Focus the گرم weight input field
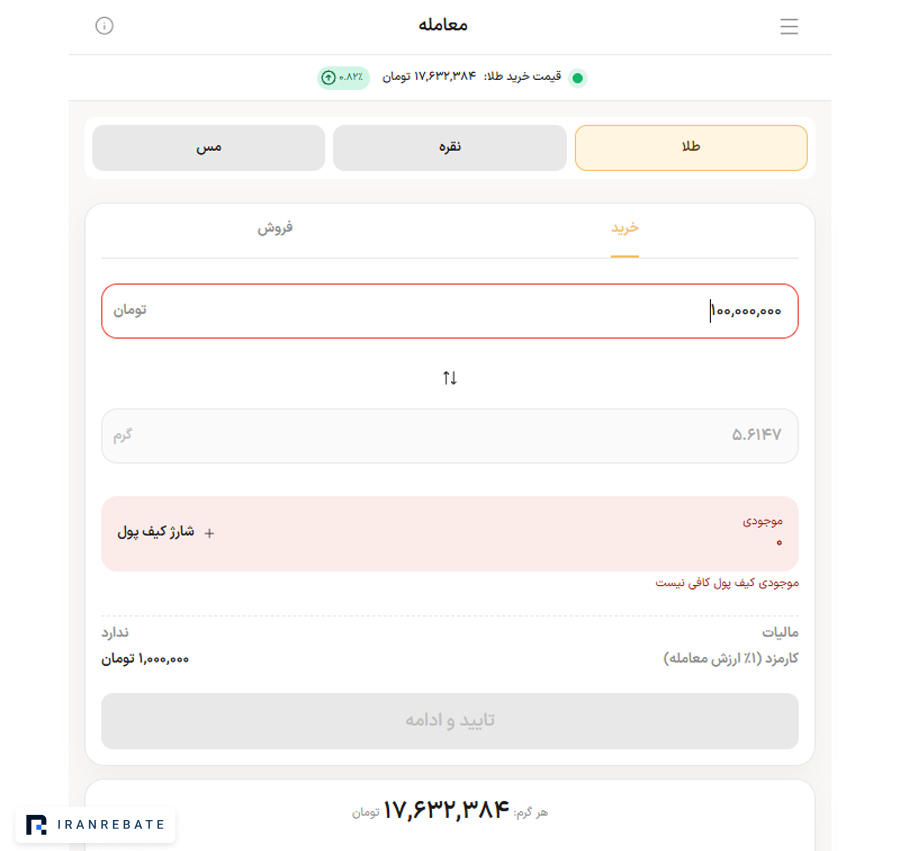This screenshot has width=900, height=851. coord(449,436)
